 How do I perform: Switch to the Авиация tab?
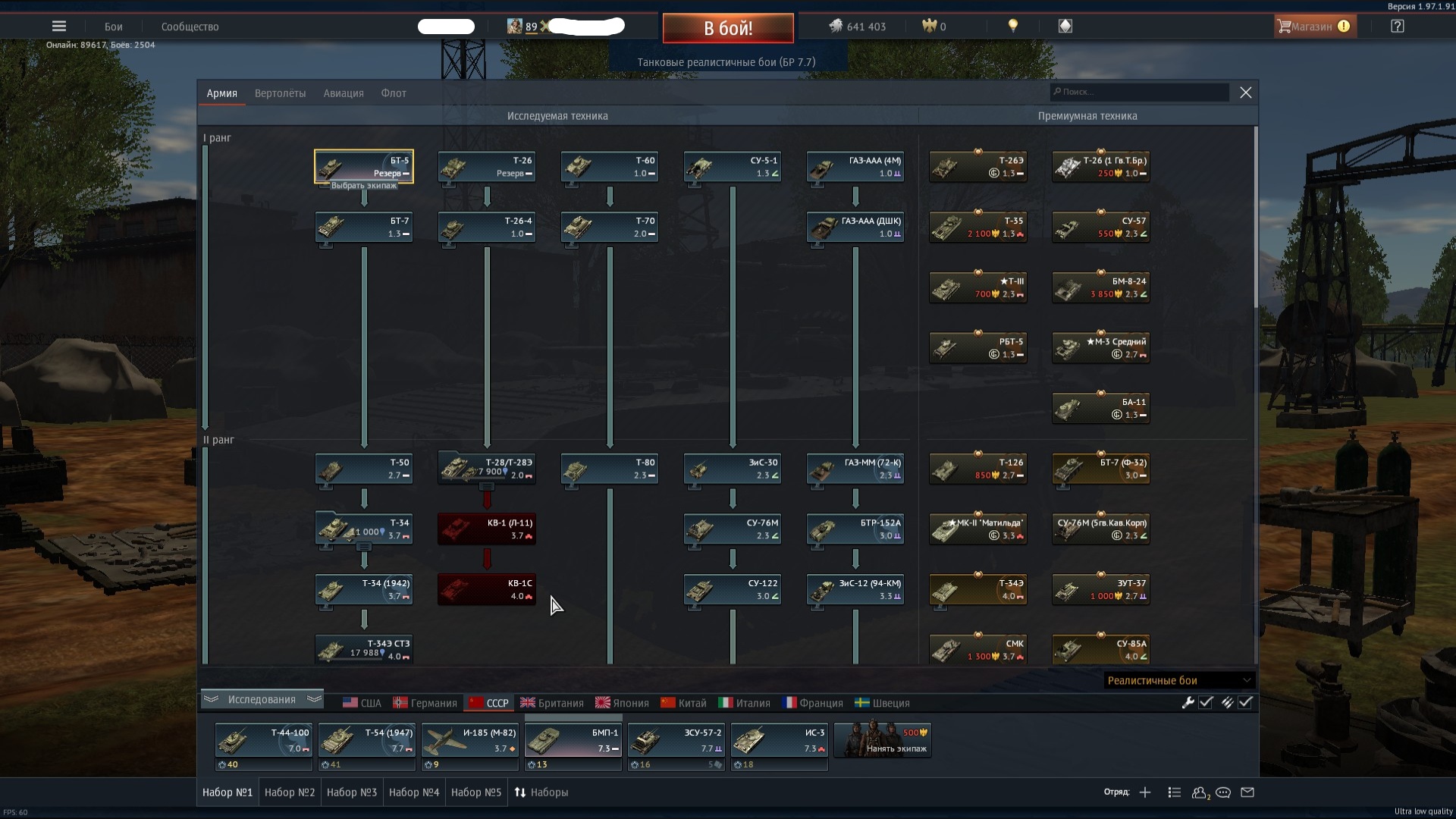344,93
